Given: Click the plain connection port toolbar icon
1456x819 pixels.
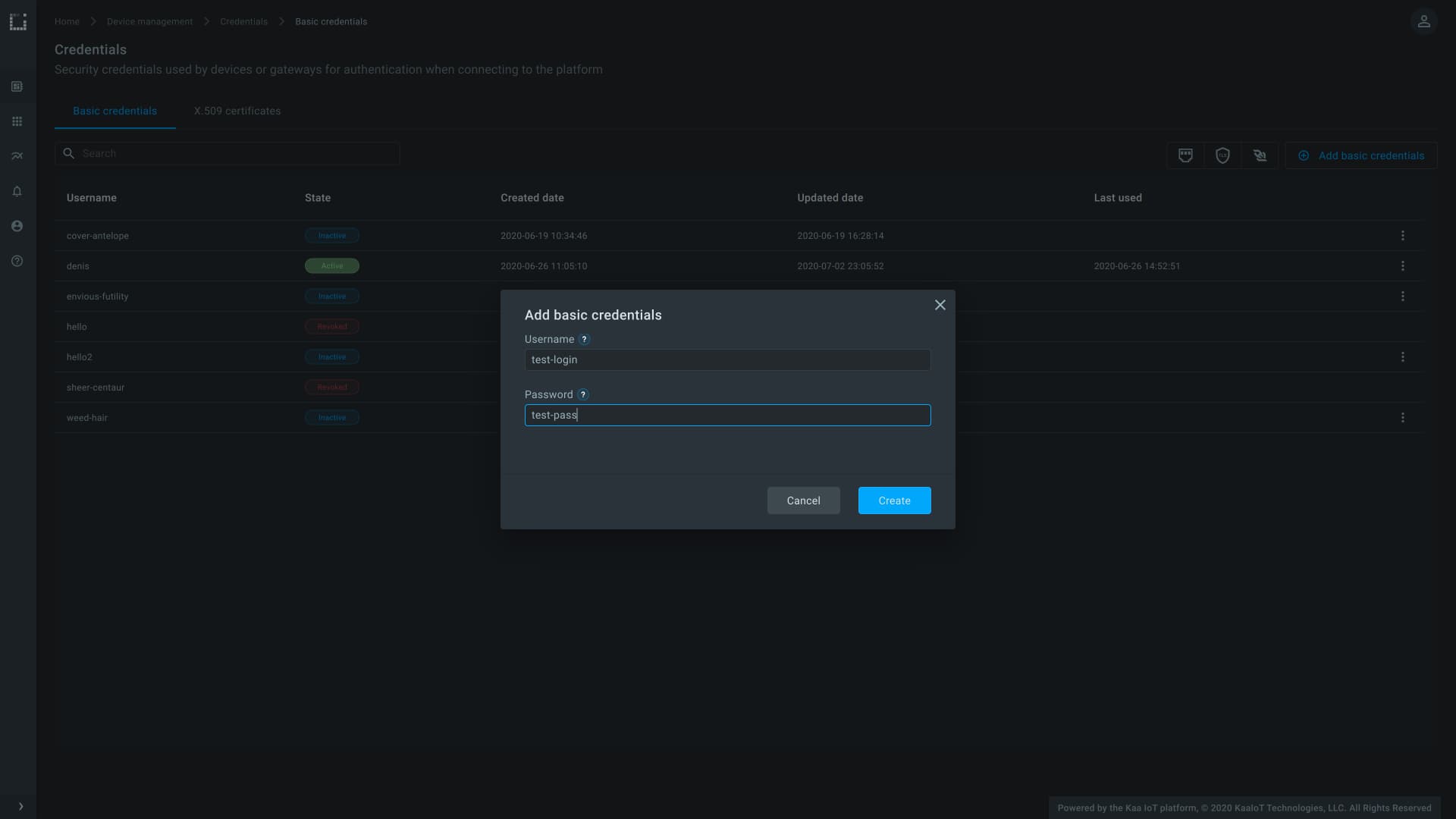Looking at the screenshot, I should [x=1185, y=155].
